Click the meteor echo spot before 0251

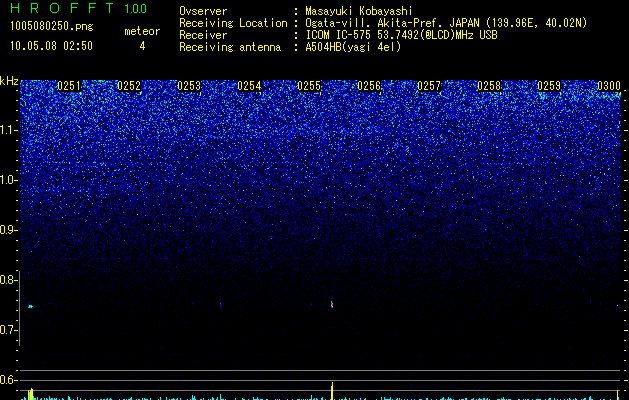point(30,307)
